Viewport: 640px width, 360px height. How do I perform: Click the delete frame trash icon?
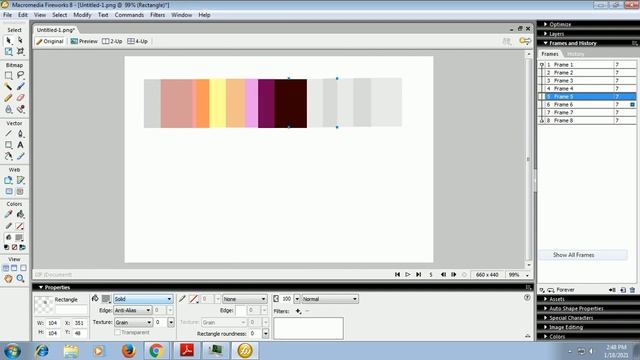coord(632,290)
